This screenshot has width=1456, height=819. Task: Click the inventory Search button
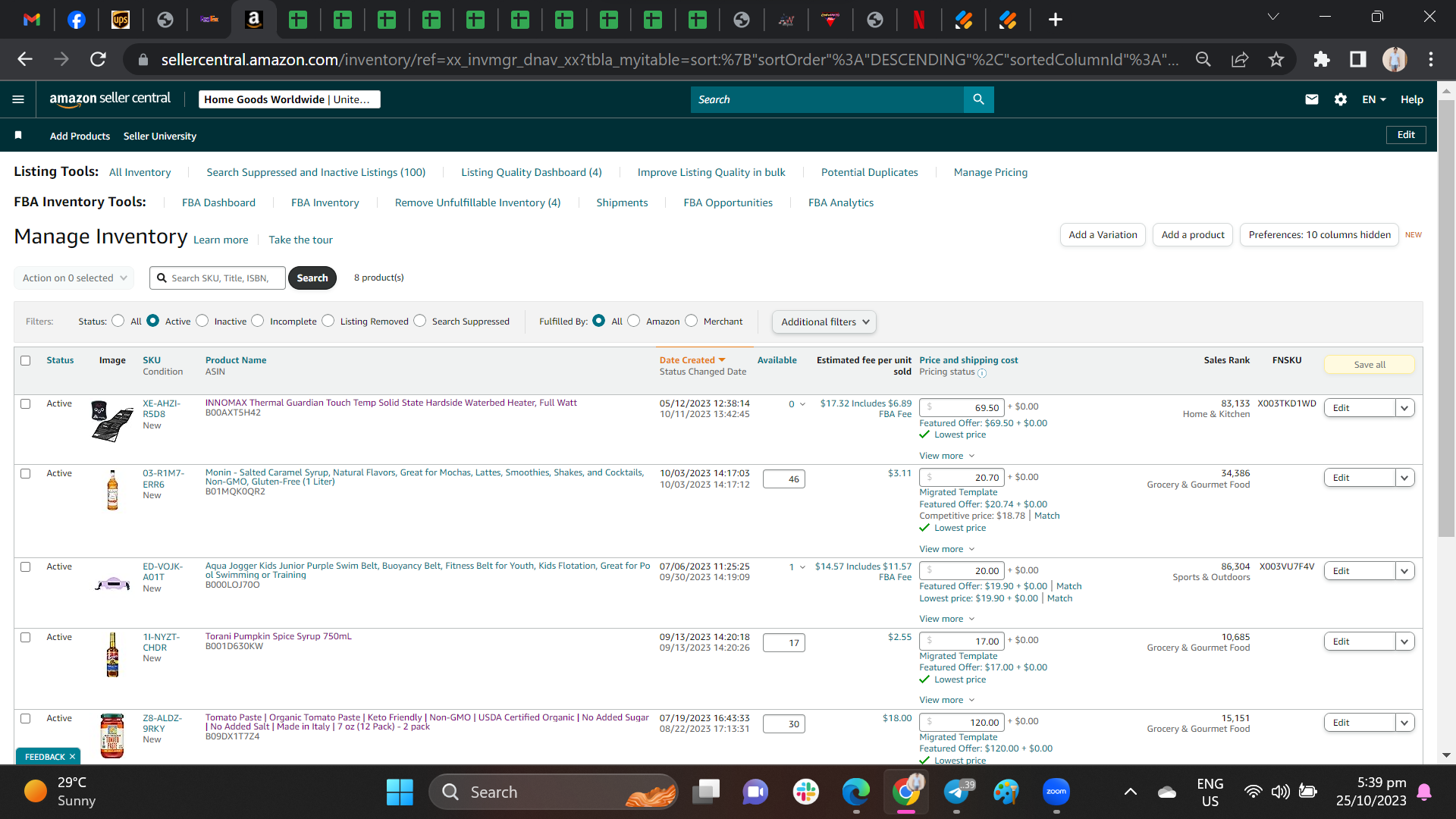pos(312,278)
